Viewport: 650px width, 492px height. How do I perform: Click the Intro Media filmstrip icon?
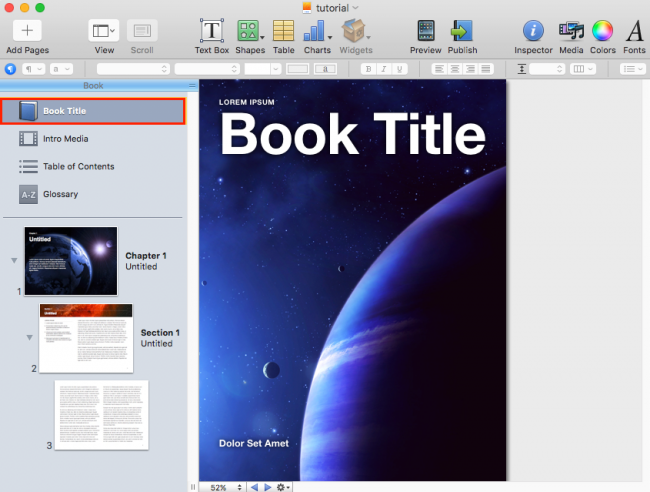click(28, 139)
